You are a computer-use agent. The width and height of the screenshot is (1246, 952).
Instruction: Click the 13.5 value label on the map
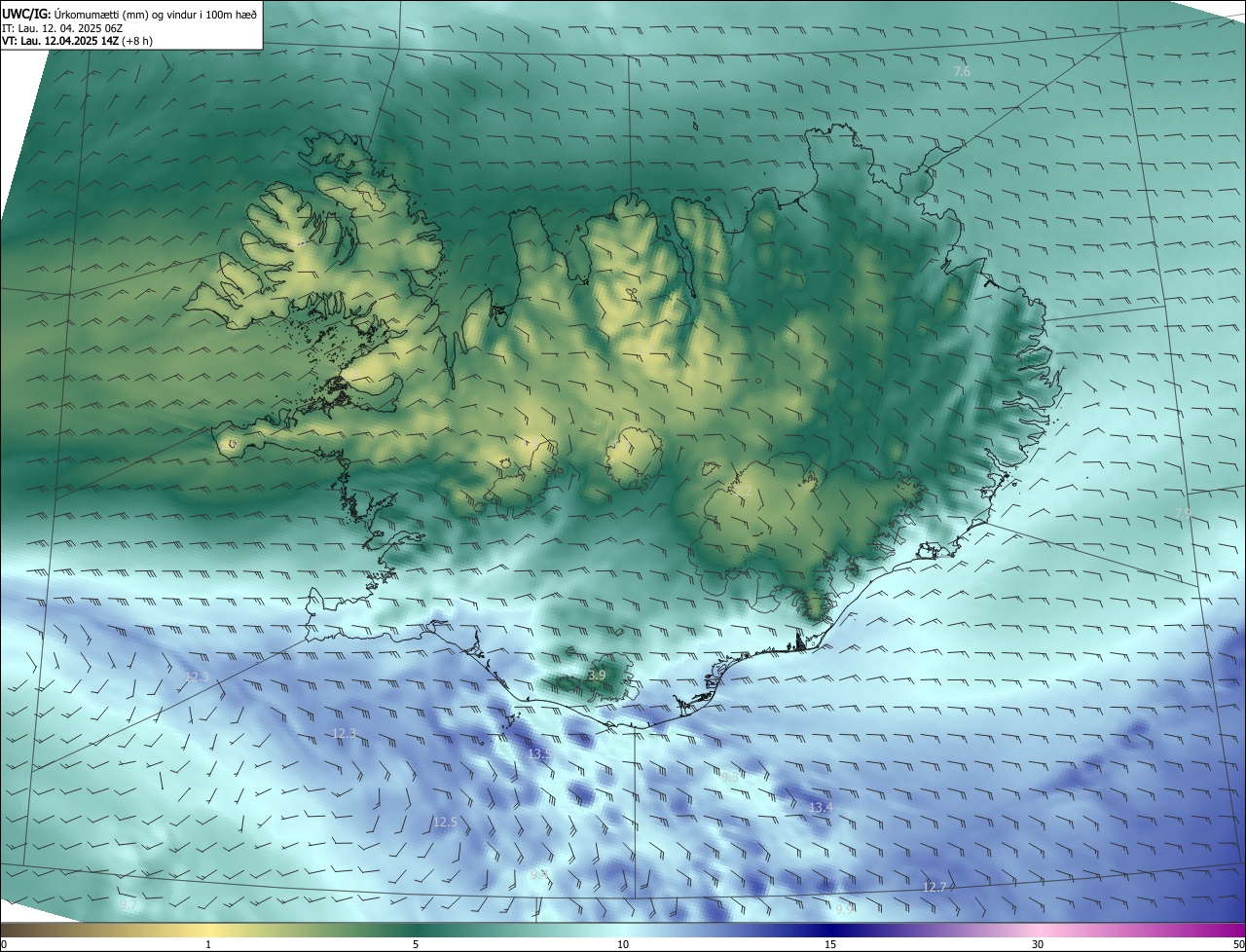pos(539,753)
